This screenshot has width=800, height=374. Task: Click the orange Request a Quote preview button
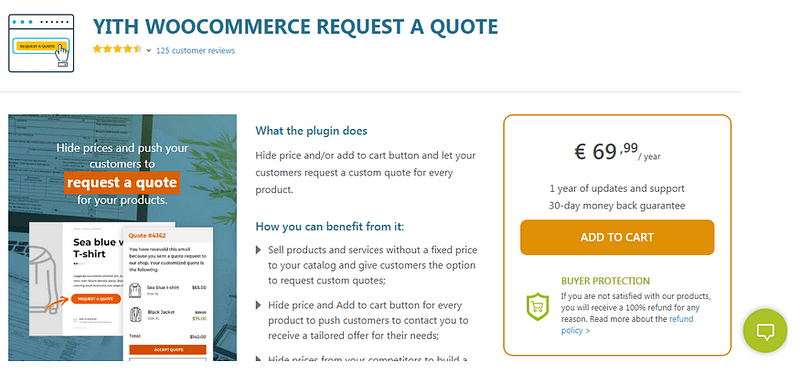coord(96,299)
